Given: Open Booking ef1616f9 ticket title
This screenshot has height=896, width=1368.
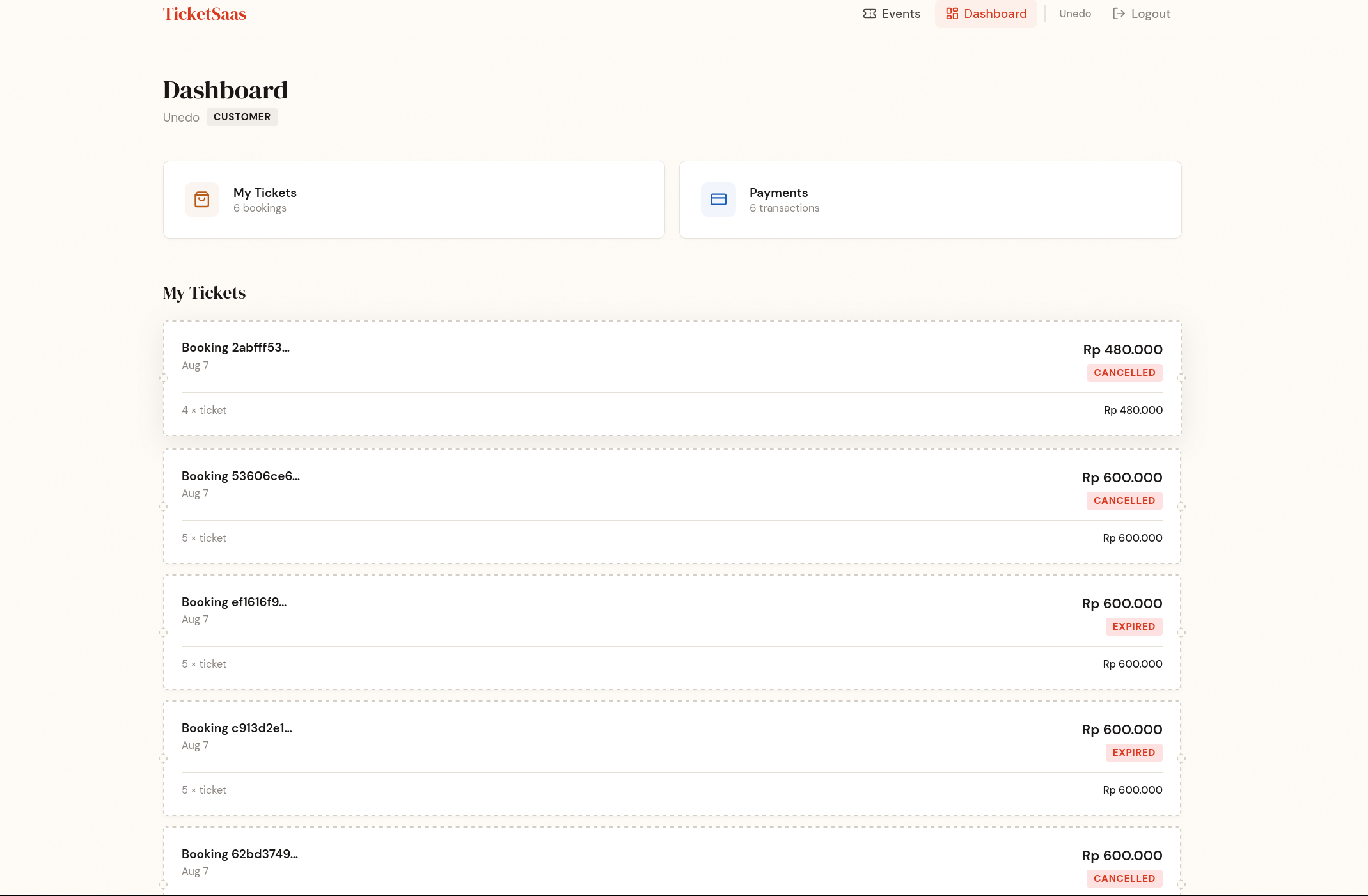Looking at the screenshot, I should (x=234, y=602).
